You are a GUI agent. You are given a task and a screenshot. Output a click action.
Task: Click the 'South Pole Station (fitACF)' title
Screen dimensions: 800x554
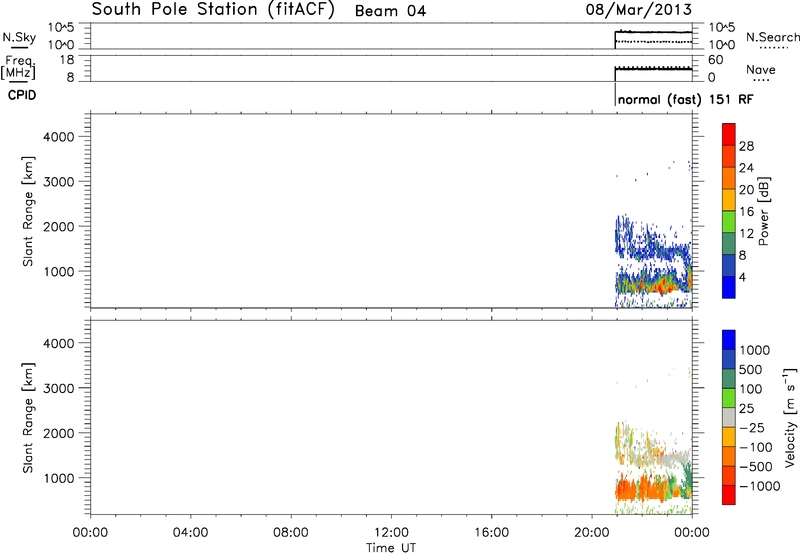(x=213, y=10)
